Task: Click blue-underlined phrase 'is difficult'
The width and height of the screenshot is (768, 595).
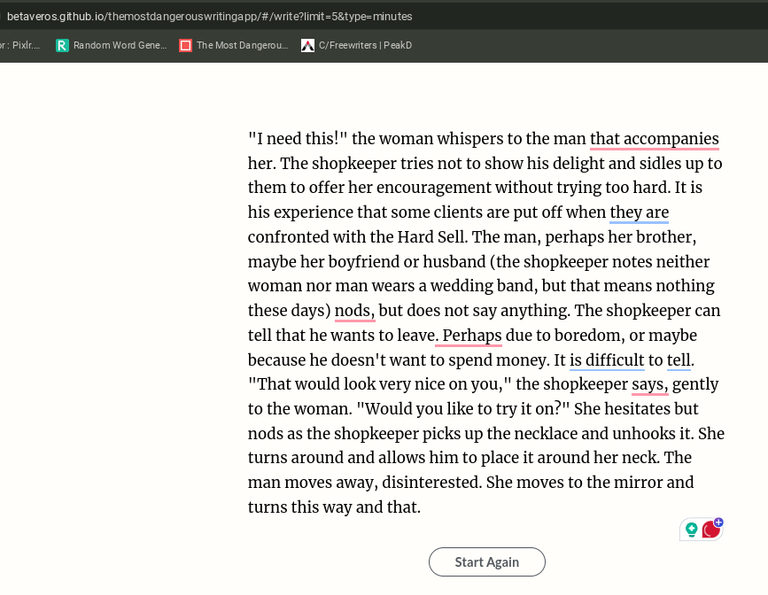Action: (607, 360)
